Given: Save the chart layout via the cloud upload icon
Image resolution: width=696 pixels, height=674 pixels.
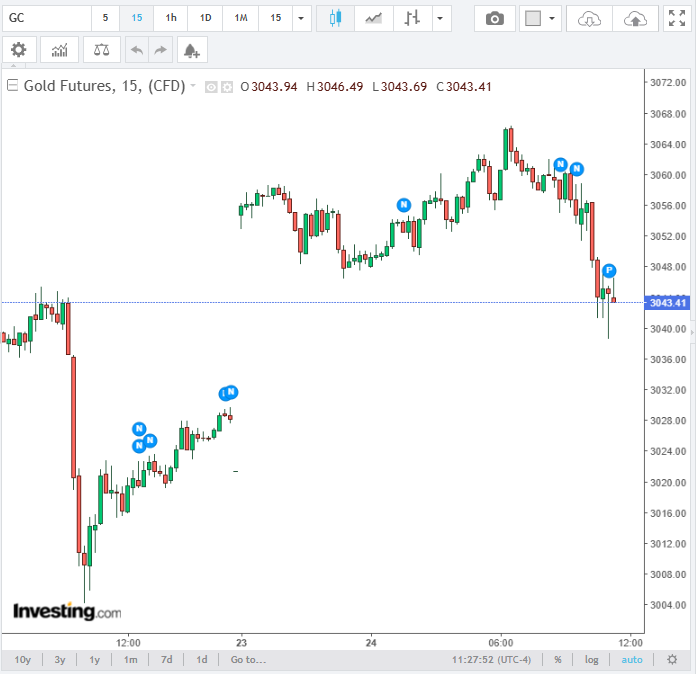Looking at the screenshot, I should tap(635, 18).
